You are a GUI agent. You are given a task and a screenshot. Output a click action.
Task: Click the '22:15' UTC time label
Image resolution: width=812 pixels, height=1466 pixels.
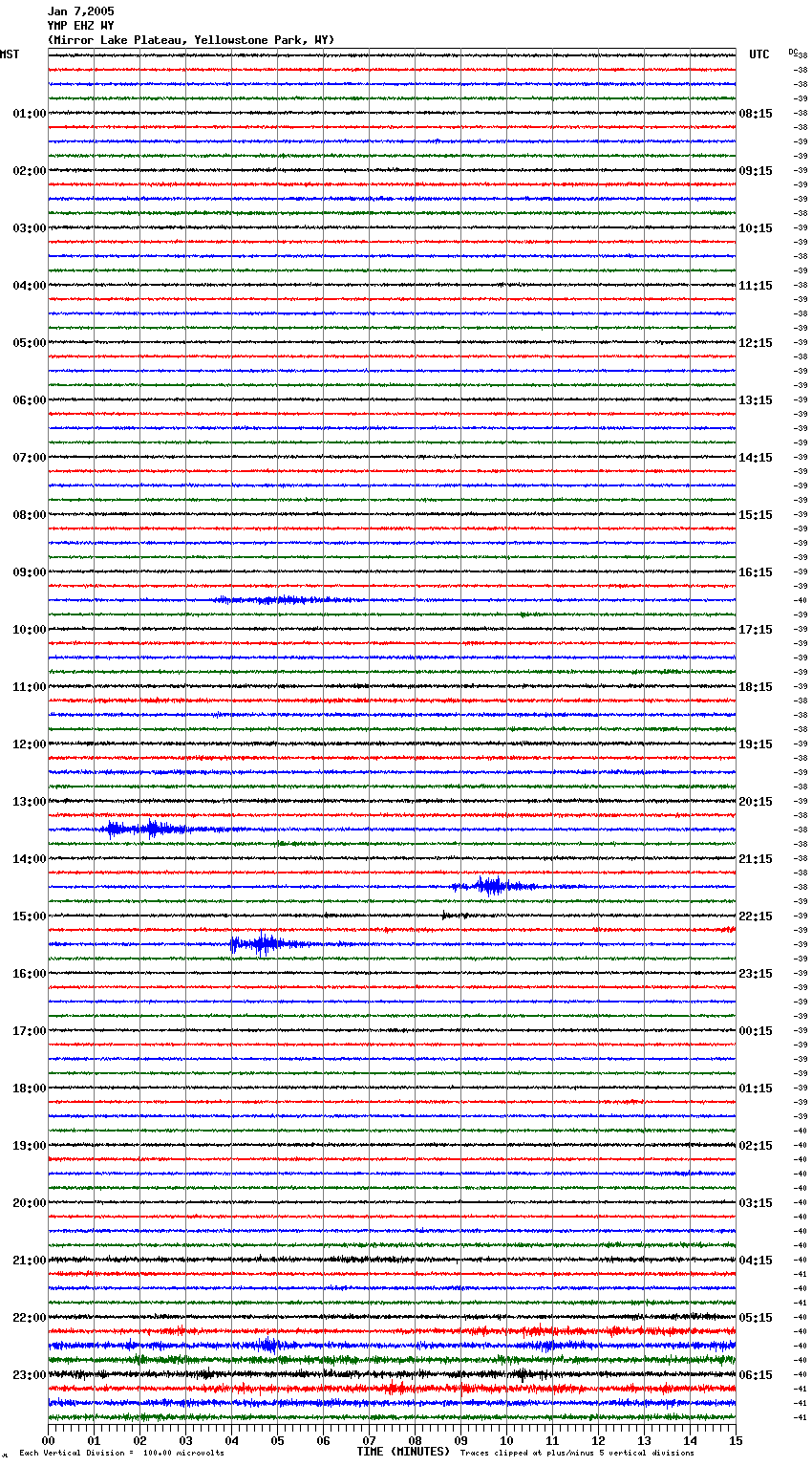pyautogui.click(x=756, y=916)
